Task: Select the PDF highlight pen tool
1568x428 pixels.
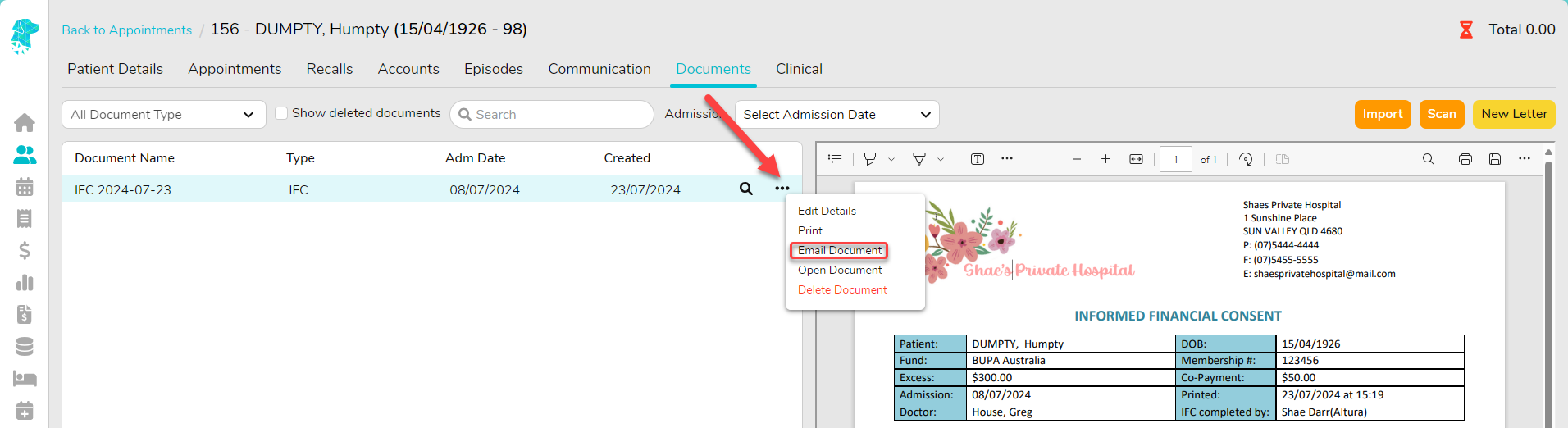Action: coord(870,159)
